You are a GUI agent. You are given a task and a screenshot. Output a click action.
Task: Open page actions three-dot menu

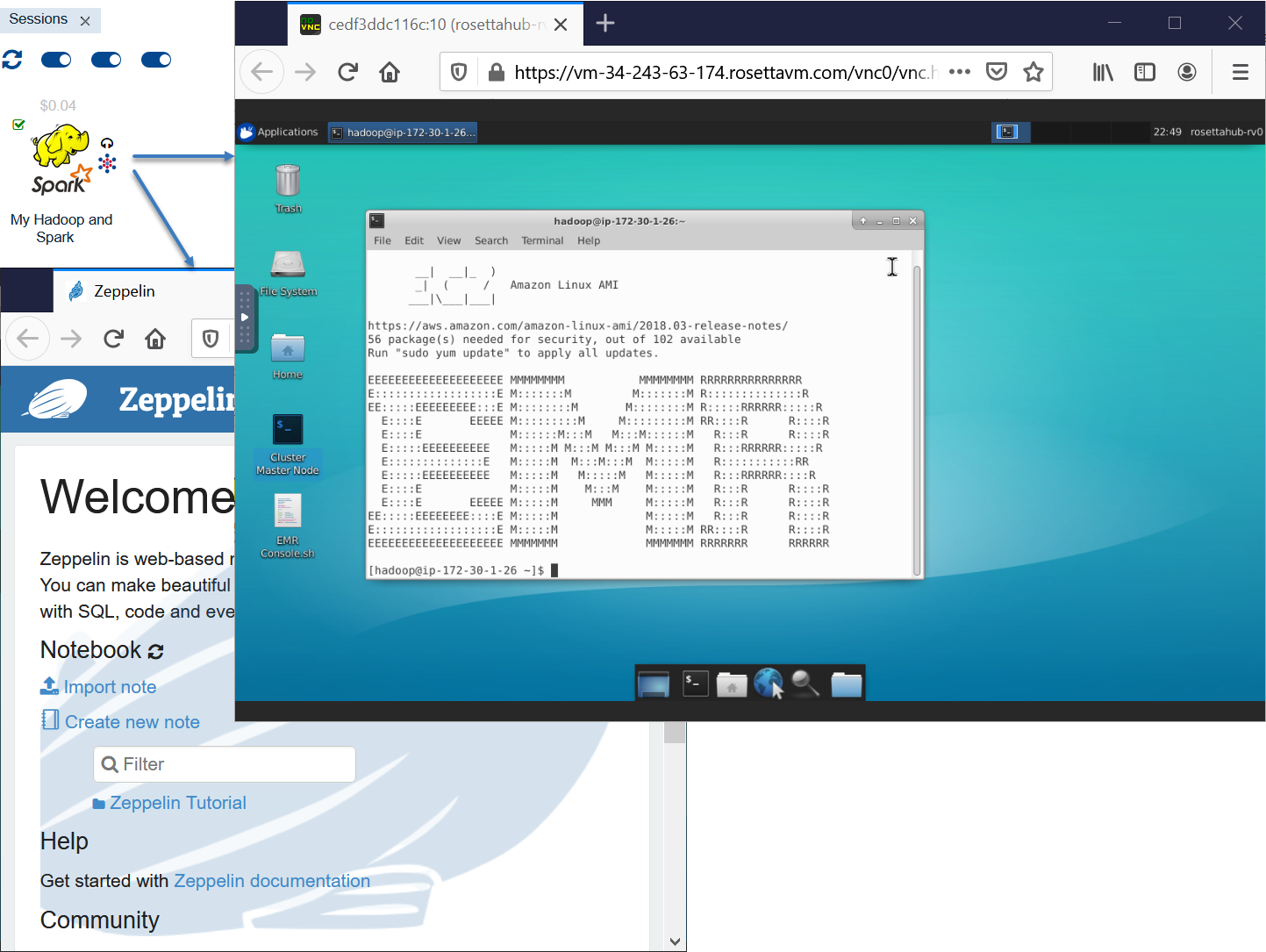coord(960,72)
